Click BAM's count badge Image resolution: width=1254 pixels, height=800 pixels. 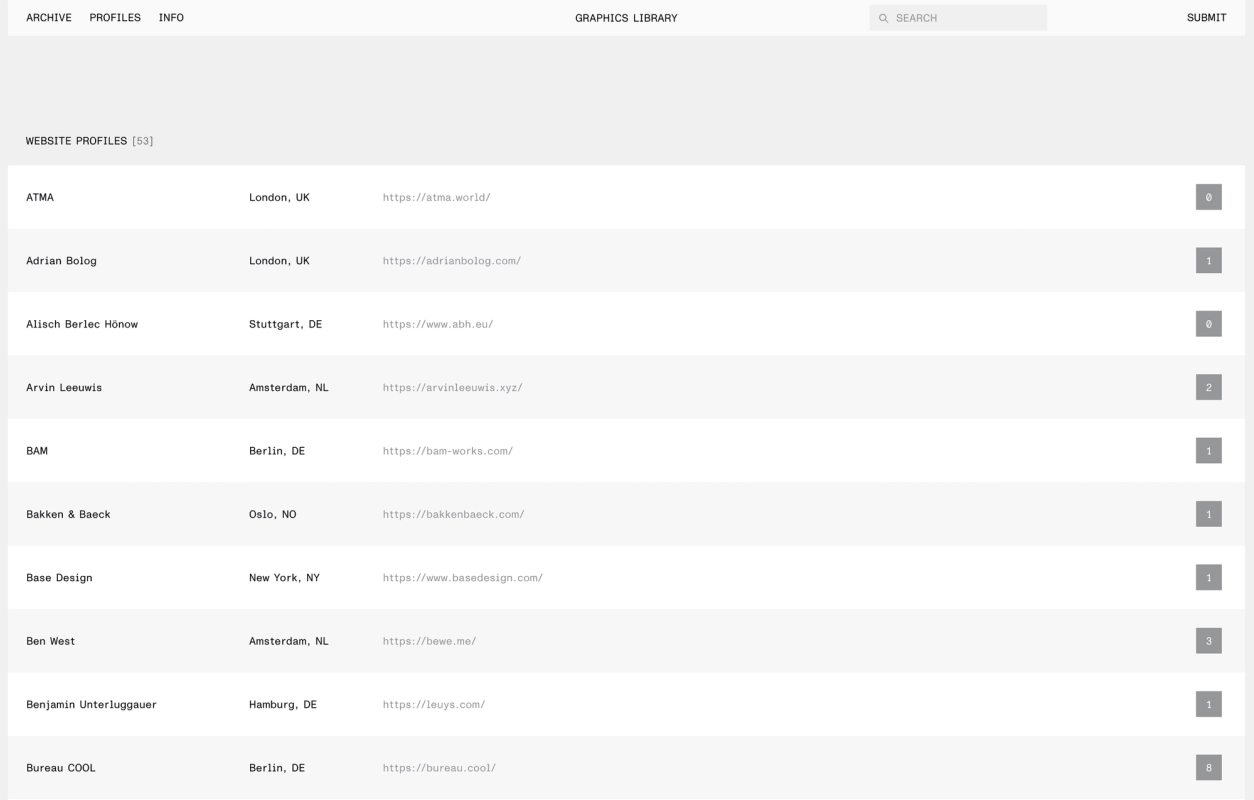pos(1208,451)
